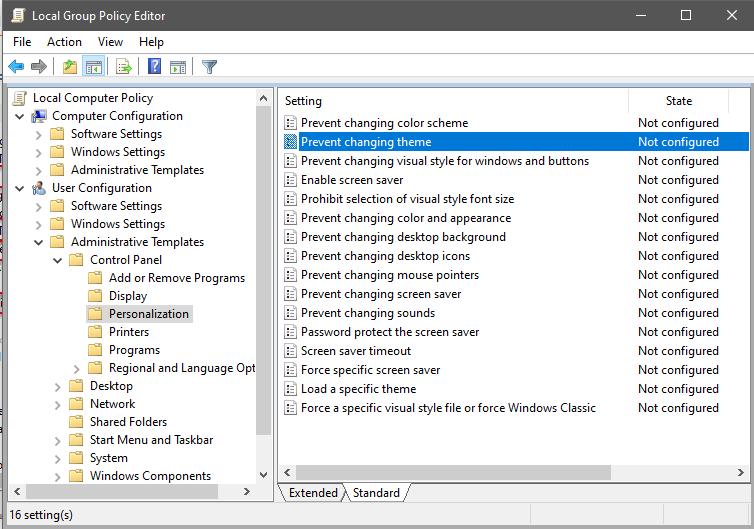Expand the Windows Components tree node
Viewport: 754px width, 529px height.
(58, 476)
